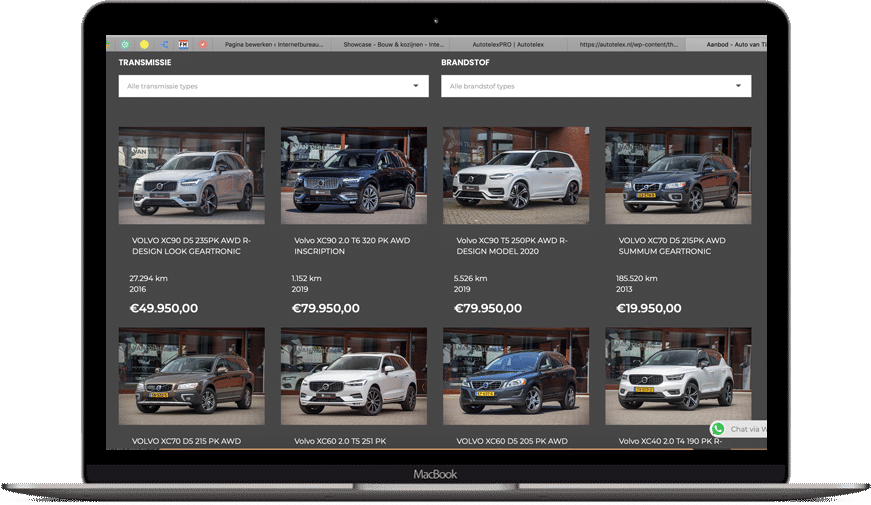
Task: Open blue XC70 D5 Summum photo
Action: point(678,176)
